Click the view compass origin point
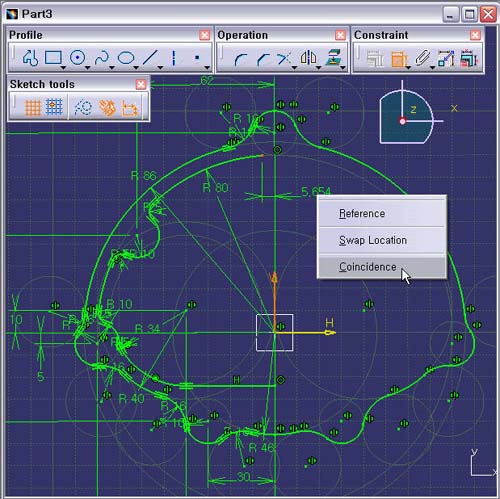Viewport: 500px width, 499px height. coord(403,121)
